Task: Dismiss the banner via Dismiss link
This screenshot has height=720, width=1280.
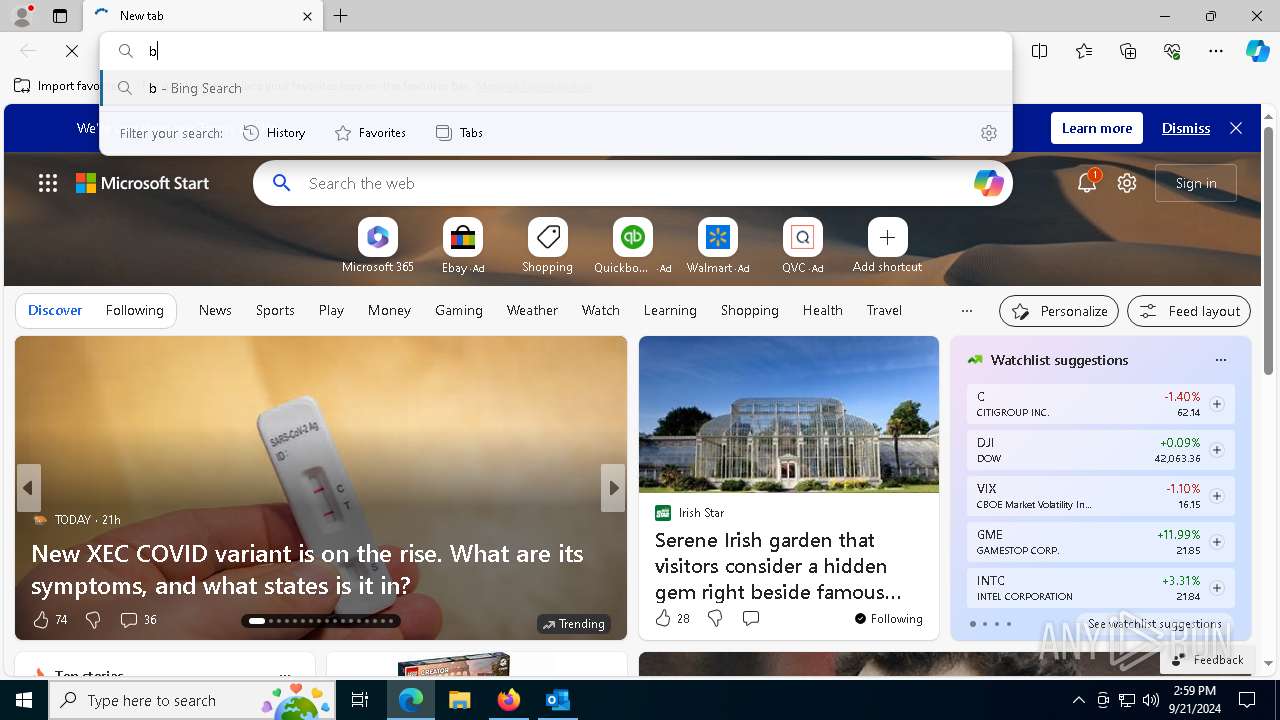Action: pyautogui.click(x=1186, y=128)
